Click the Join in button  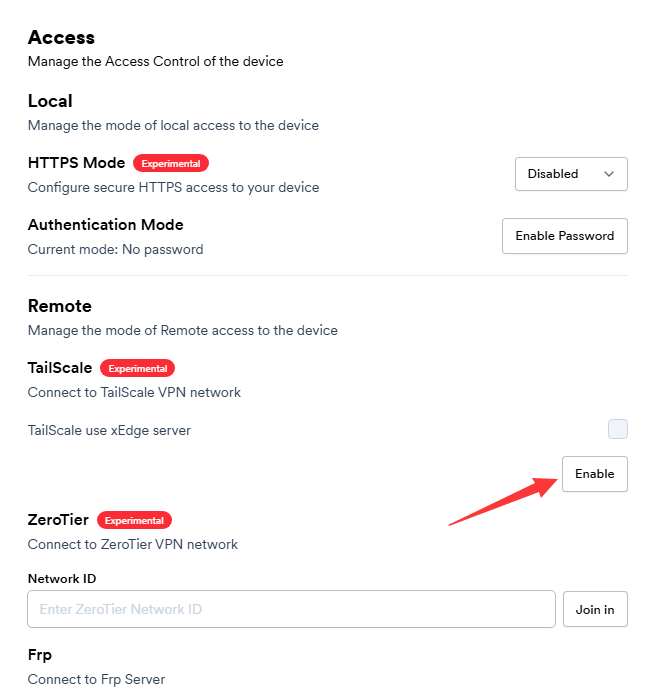point(595,609)
